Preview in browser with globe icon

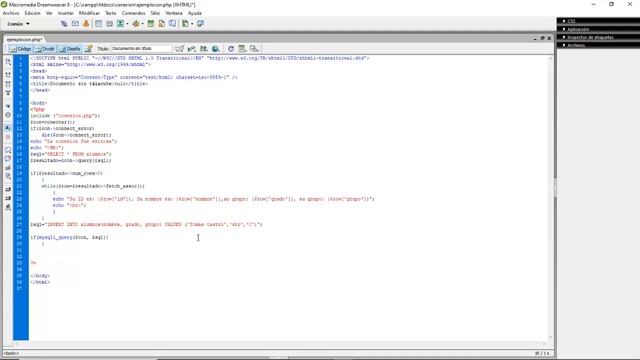click(216, 49)
